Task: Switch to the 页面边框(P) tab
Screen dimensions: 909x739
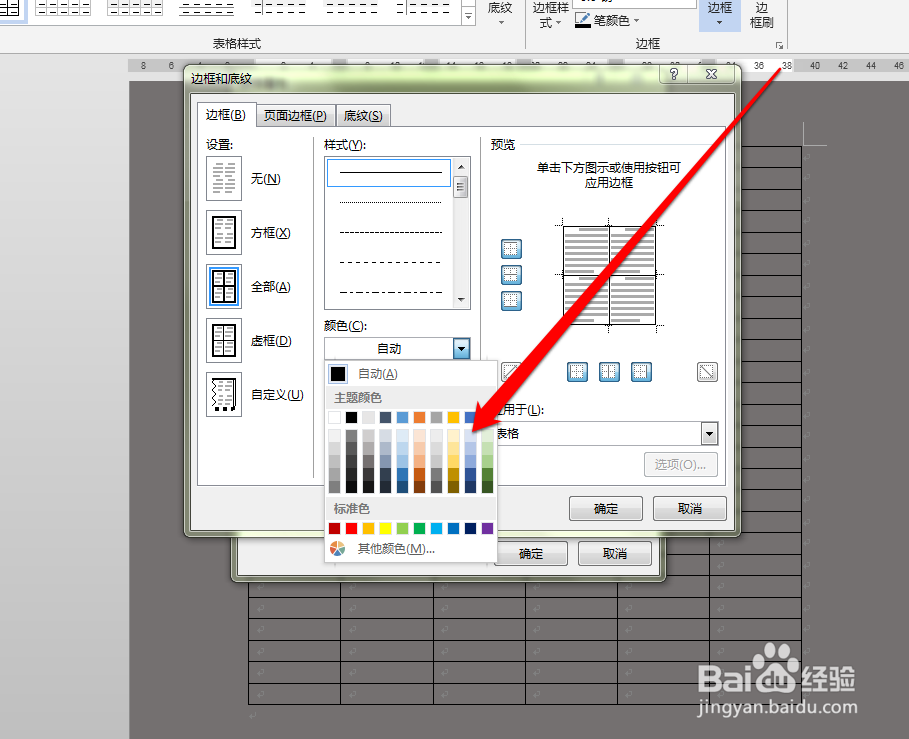Action: [x=295, y=116]
